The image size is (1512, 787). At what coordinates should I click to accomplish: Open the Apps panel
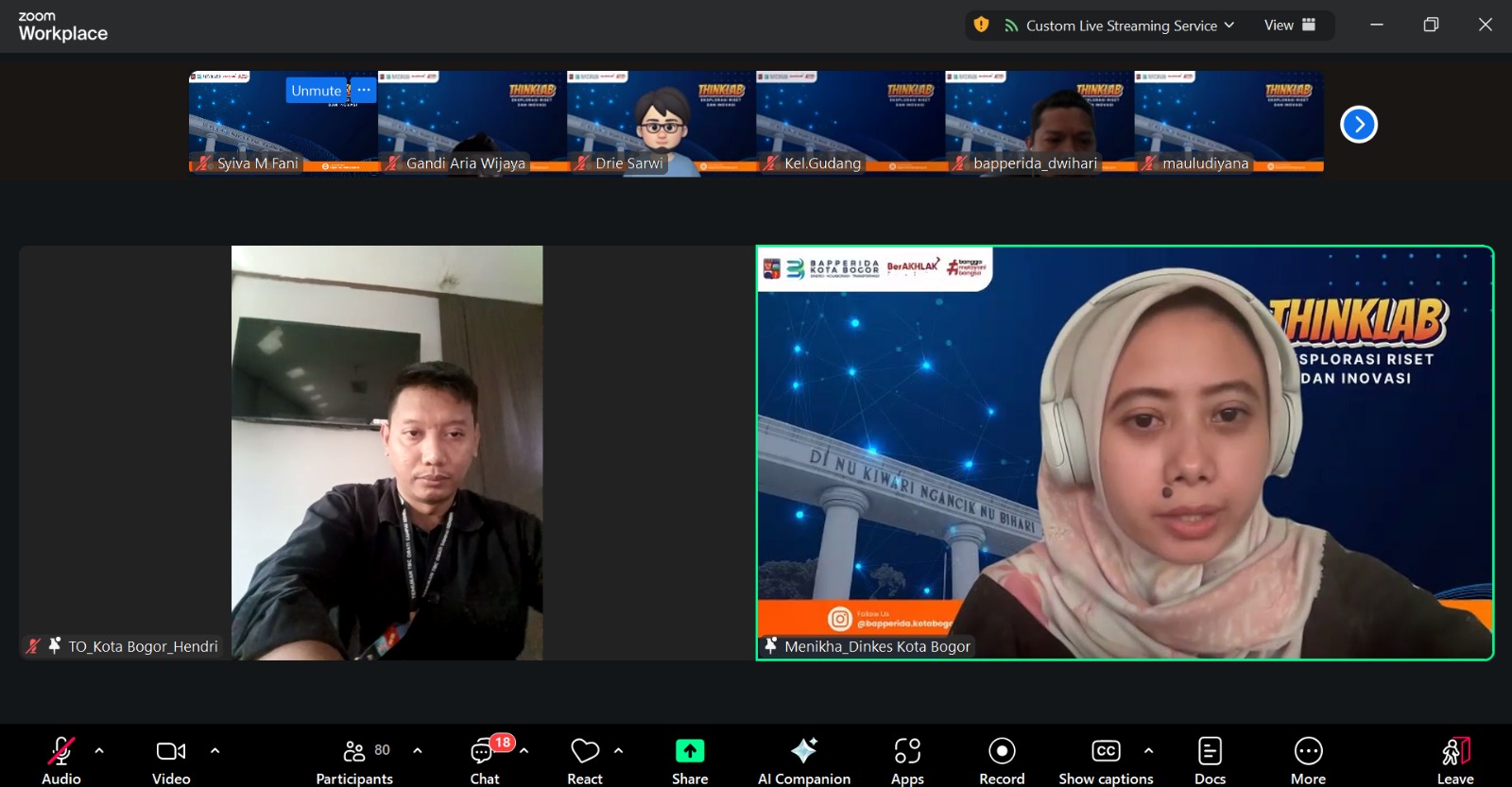[x=906, y=751]
